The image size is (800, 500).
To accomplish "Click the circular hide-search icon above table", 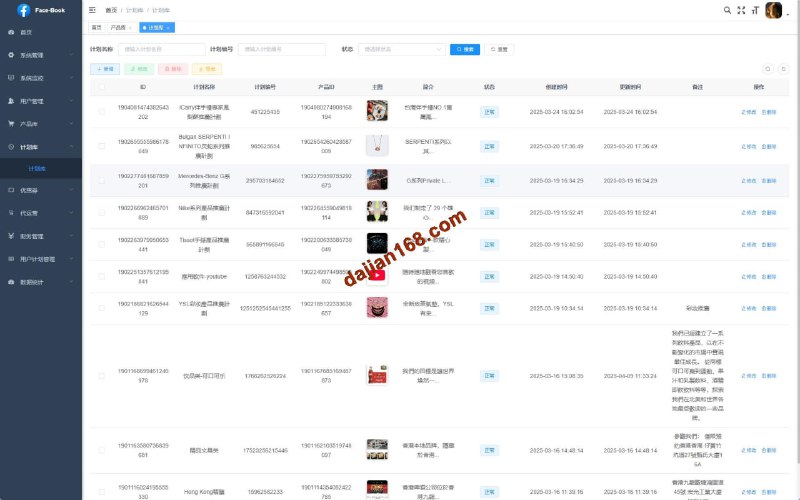I will pyautogui.click(x=767, y=69).
